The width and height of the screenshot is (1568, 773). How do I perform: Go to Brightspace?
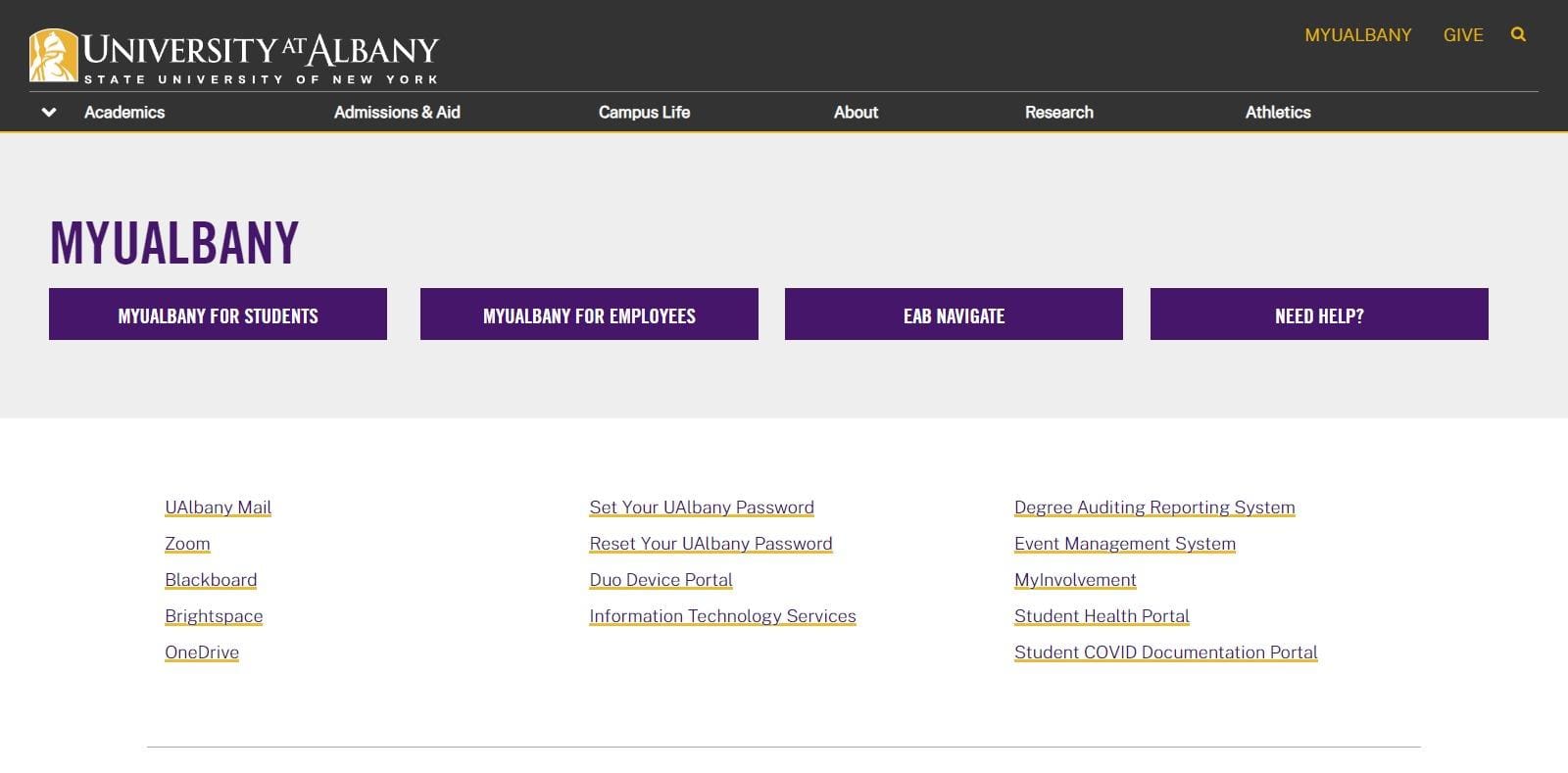214,616
